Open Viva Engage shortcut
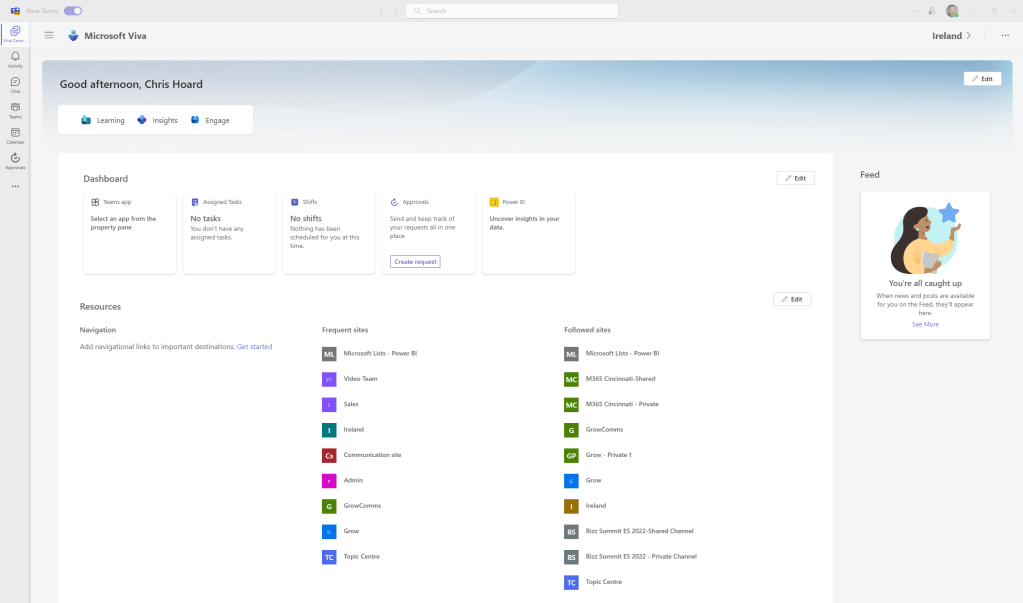This screenshot has width=1023, height=603. pos(210,120)
